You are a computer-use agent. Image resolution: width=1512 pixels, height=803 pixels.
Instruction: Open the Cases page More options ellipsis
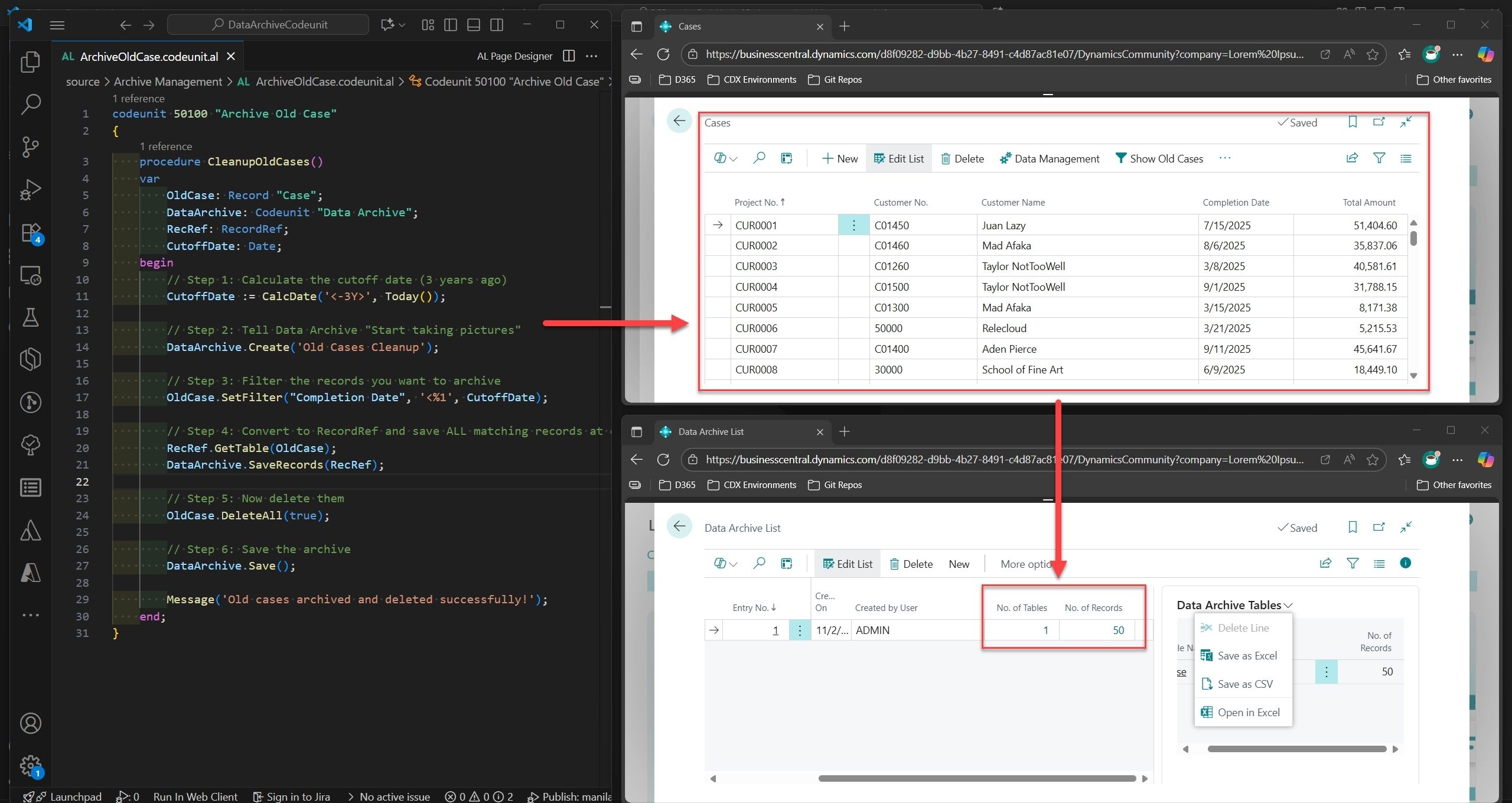coord(1226,158)
